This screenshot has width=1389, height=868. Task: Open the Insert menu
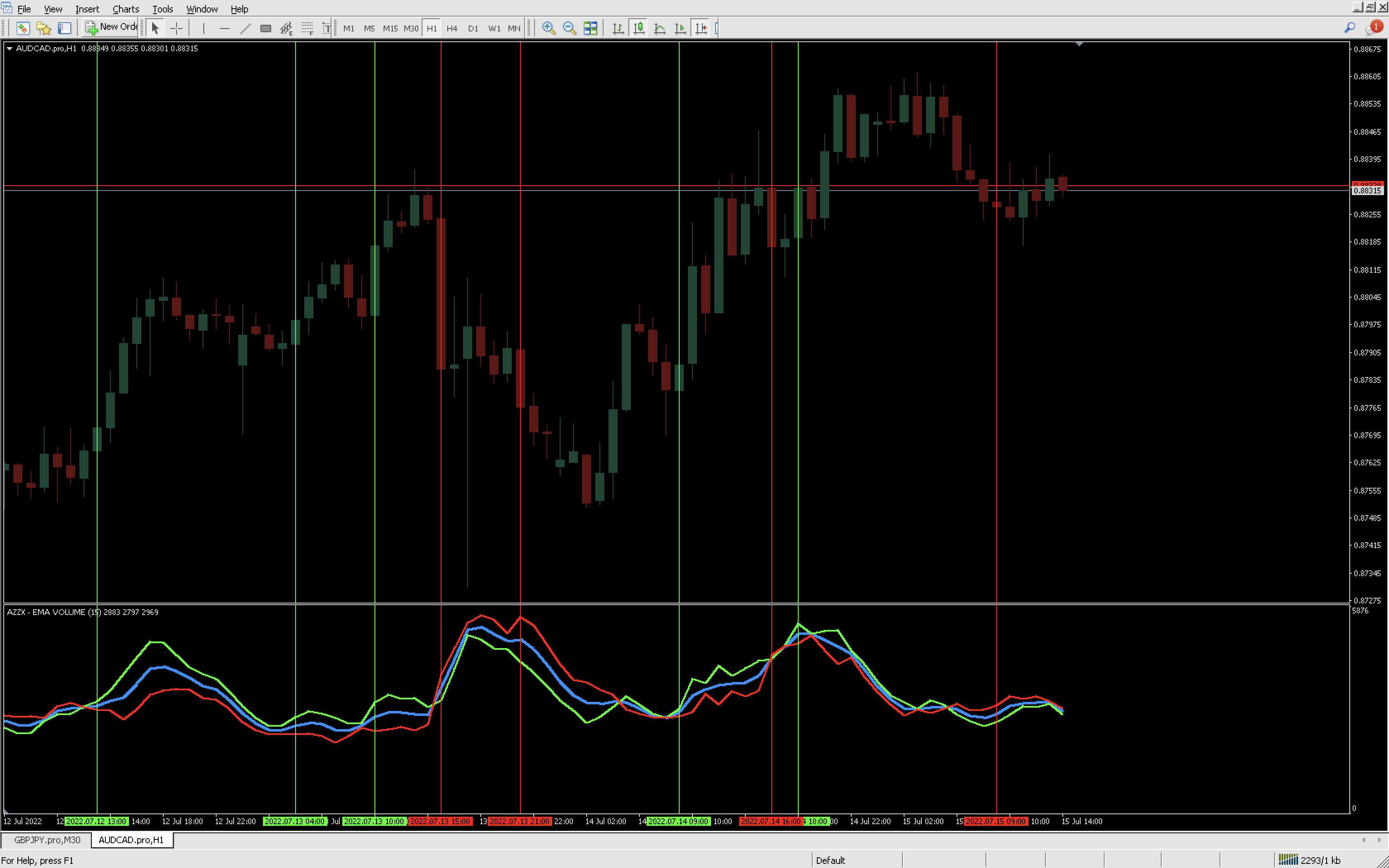click(87, 9)
